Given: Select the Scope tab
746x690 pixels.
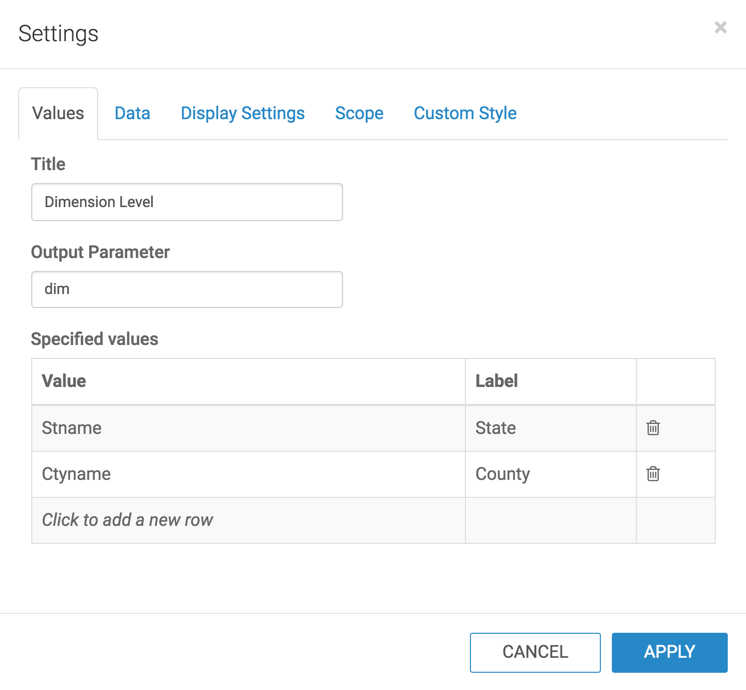Looking at the screenshot, I should click(359, 113).
